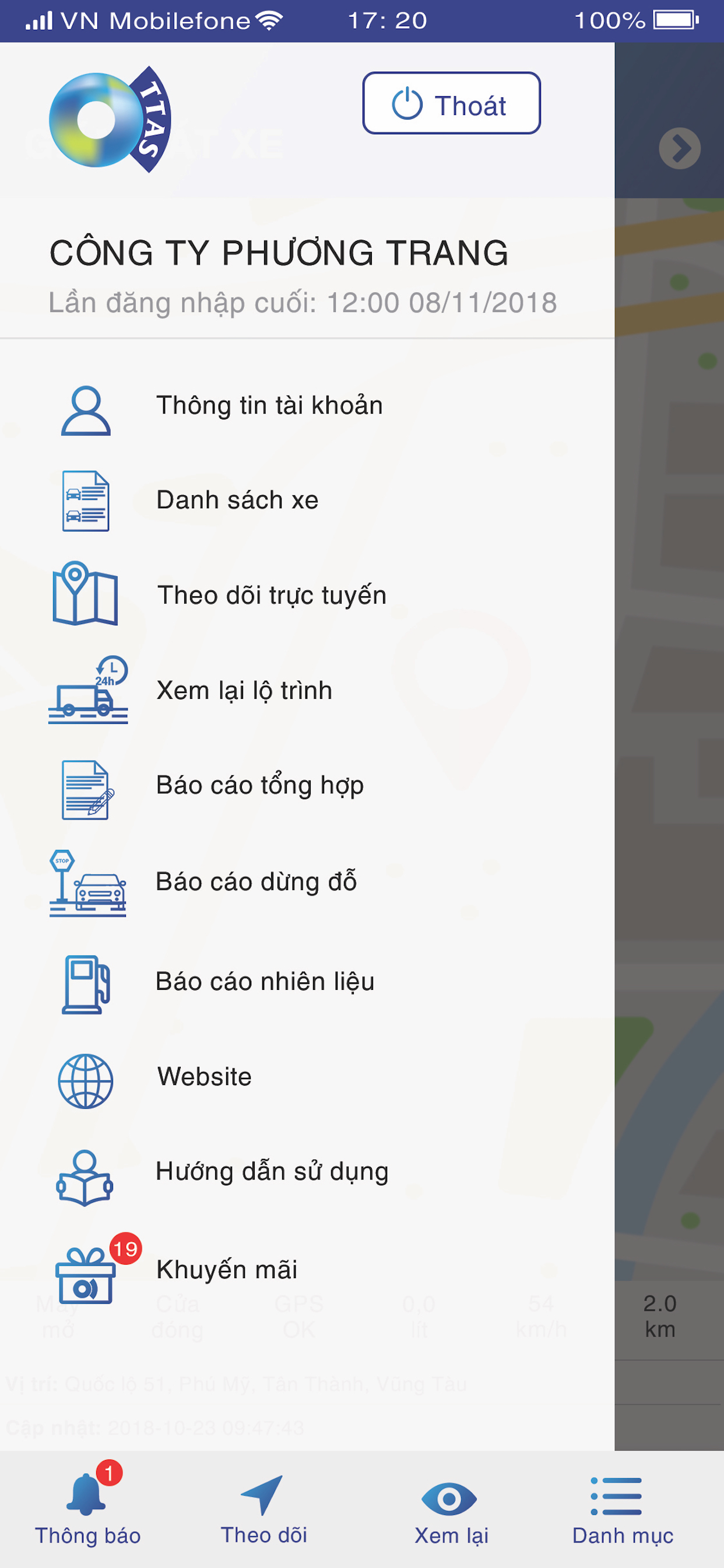
Task: Tap the 24h truck route icon
Action: 88,689
